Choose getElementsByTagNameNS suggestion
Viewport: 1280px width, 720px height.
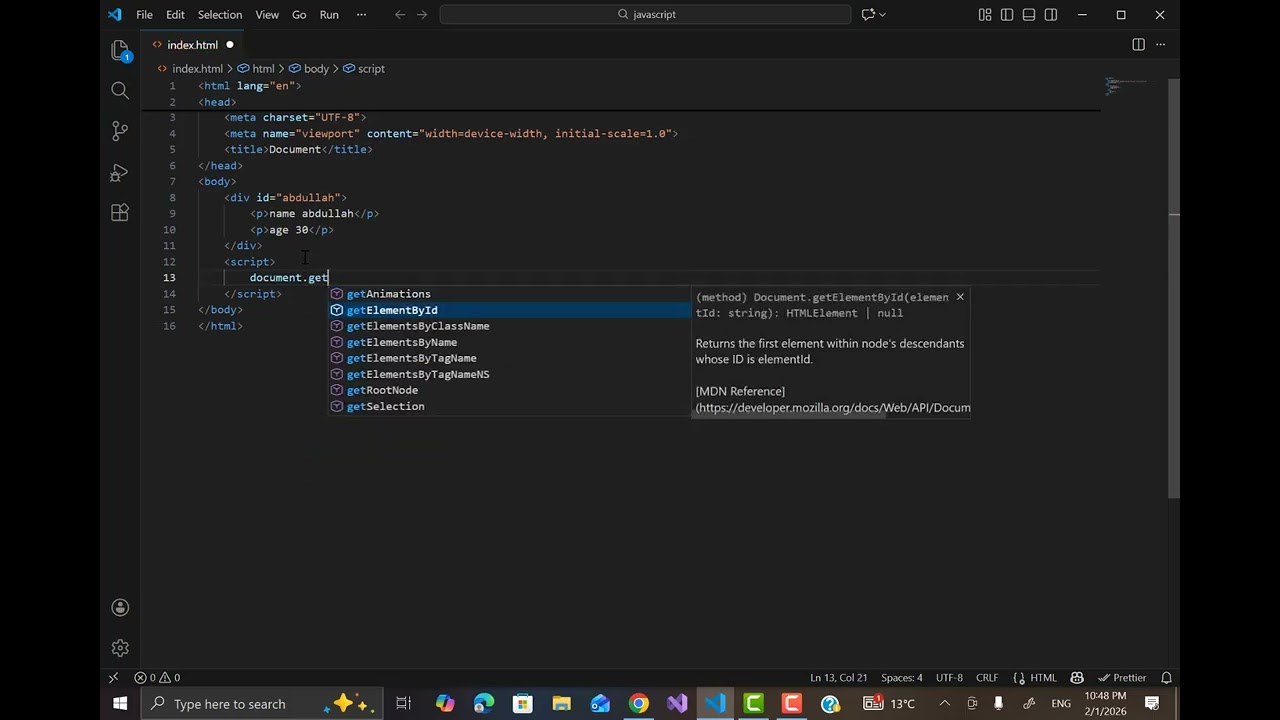point(510,374)
